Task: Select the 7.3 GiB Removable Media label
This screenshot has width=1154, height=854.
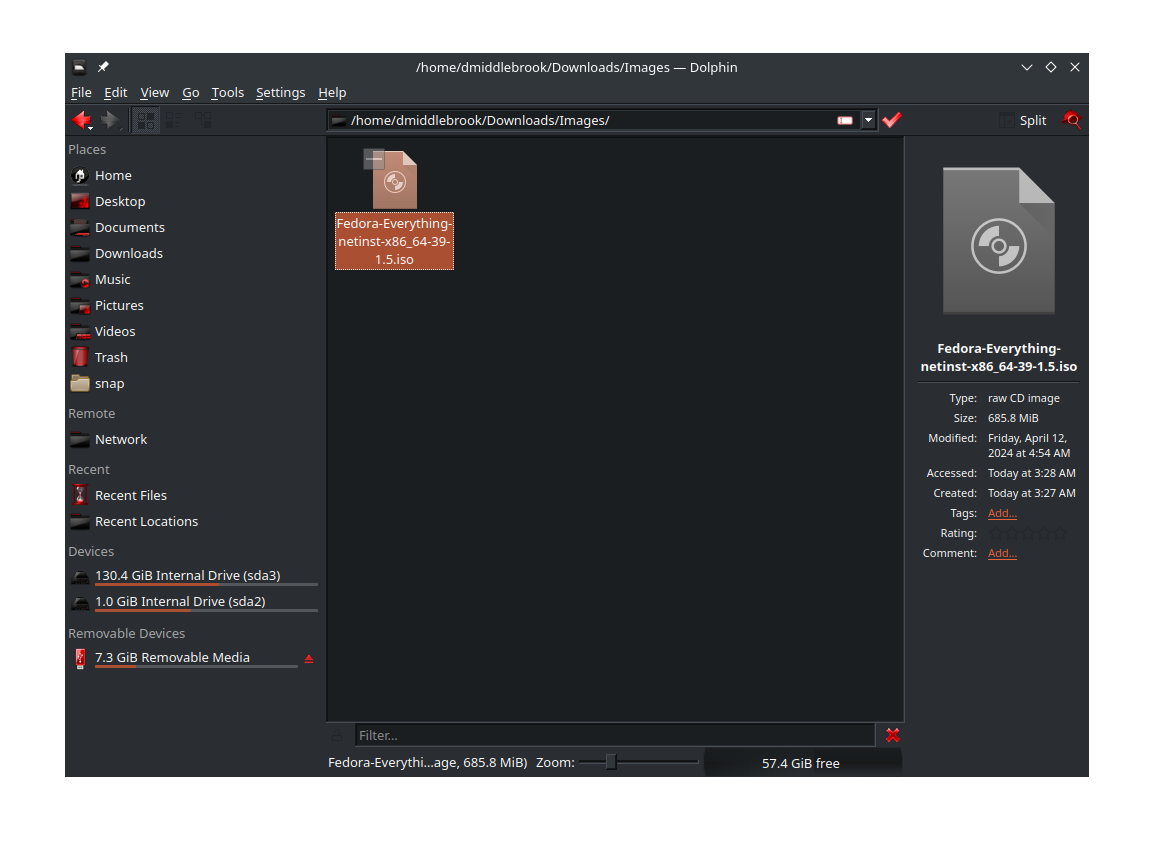Action: click(172, 657)
